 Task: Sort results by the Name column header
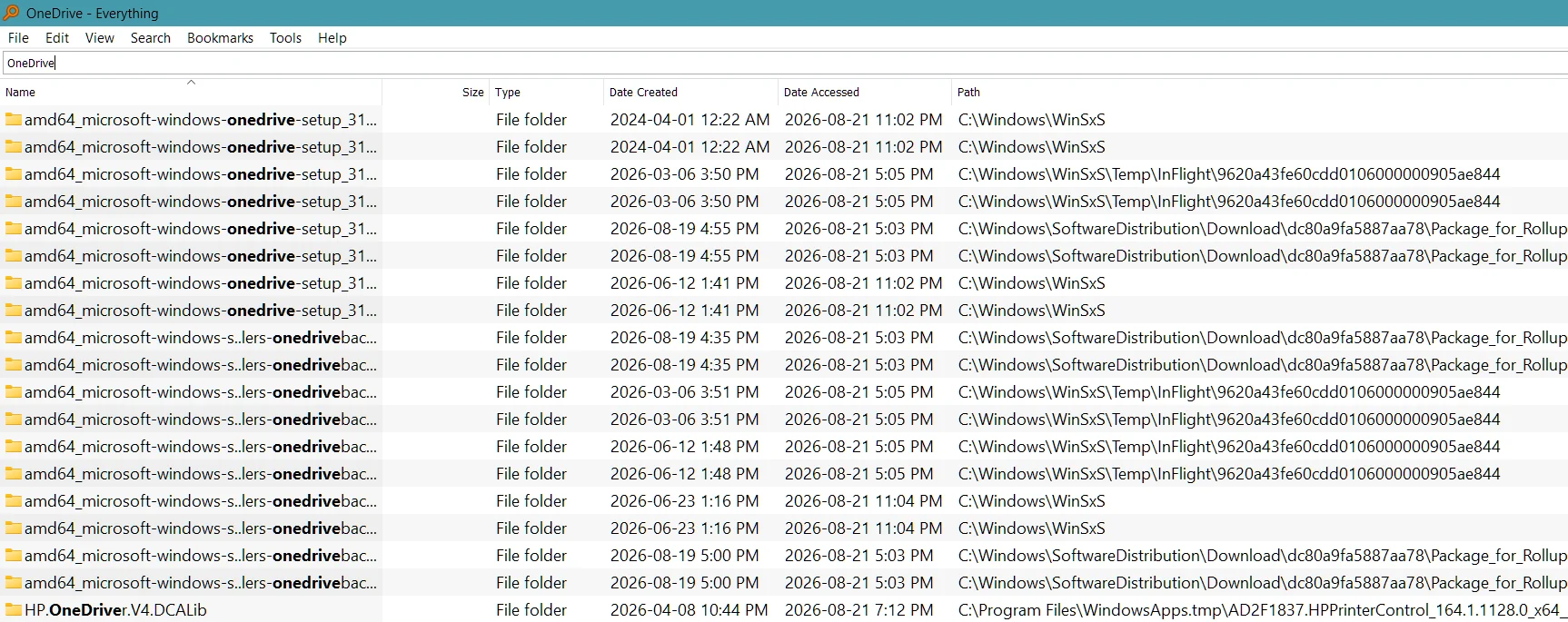click(x=191, y=93)
